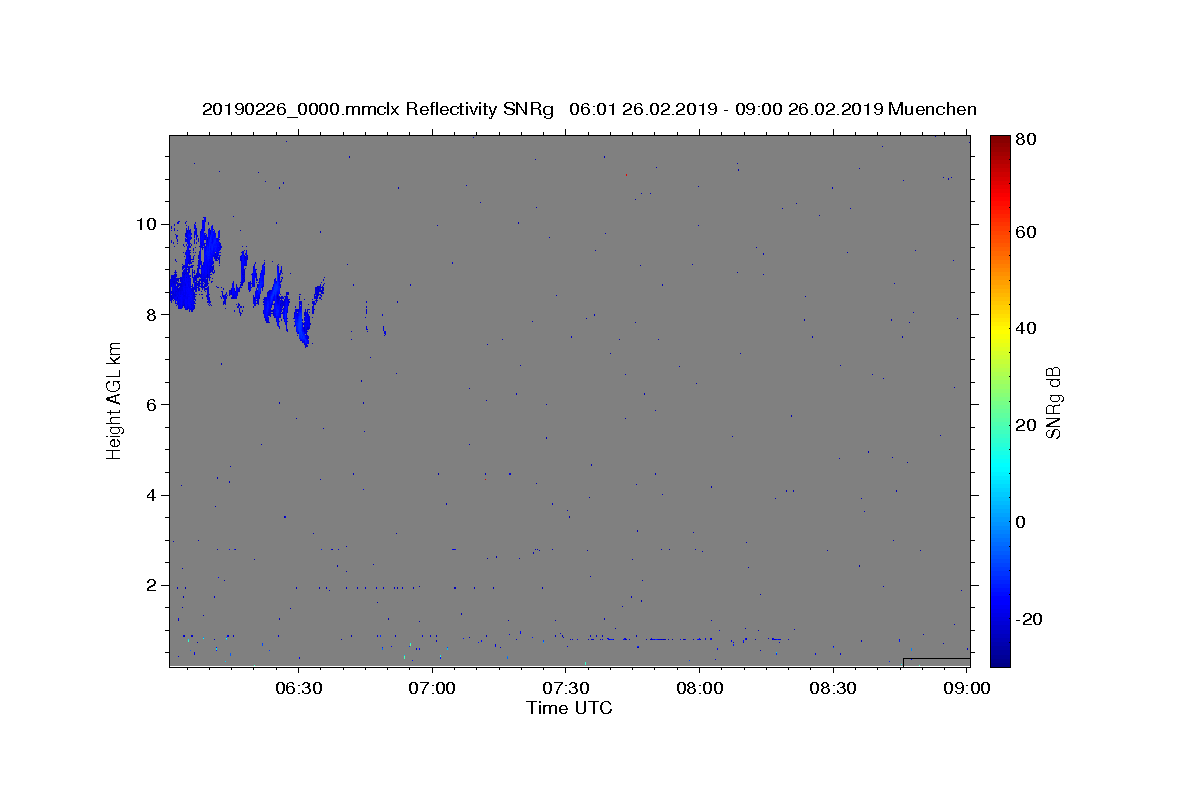Click the 07:30 time tick label
Screen dimensions: 1200x800
point(565,688)
